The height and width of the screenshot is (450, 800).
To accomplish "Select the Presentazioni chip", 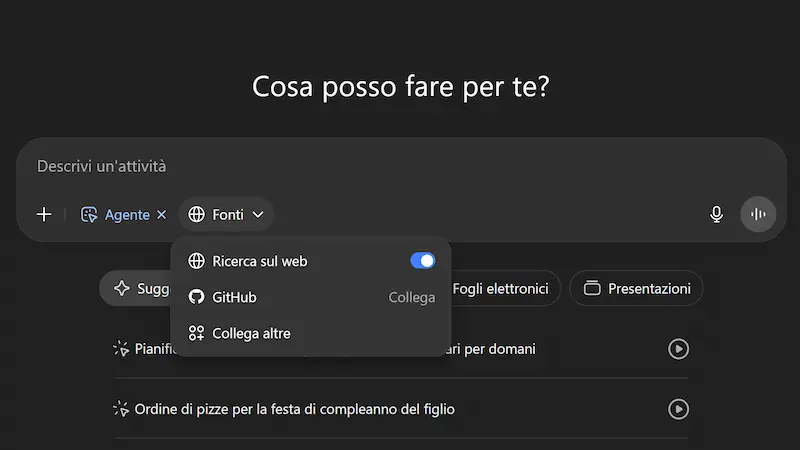I will point(636,288).
